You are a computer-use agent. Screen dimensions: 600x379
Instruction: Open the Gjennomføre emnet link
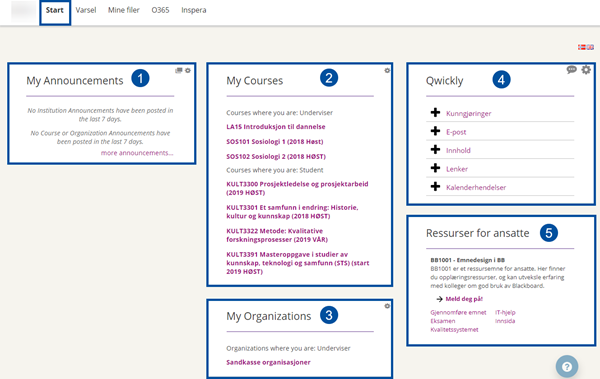coord(458,312)
